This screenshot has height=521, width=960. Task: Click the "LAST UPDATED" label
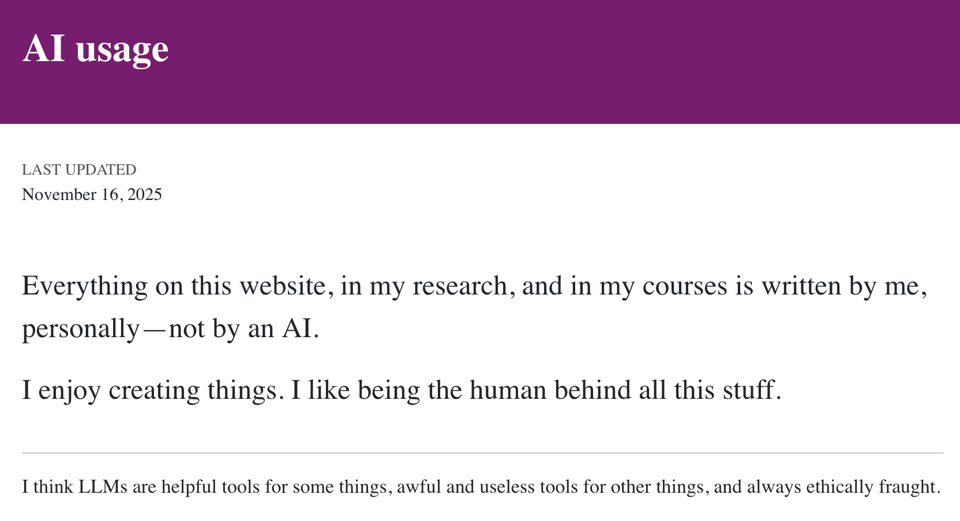79,170
